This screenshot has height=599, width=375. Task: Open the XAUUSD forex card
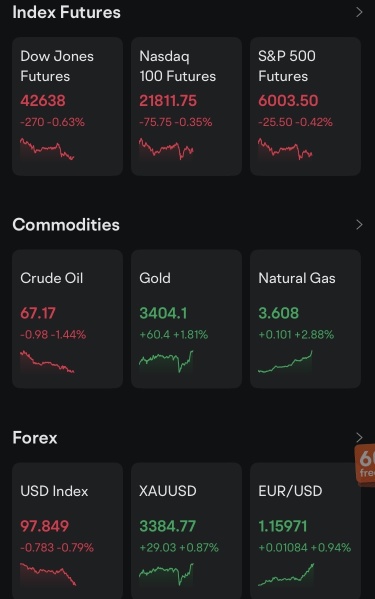point(186,531)
